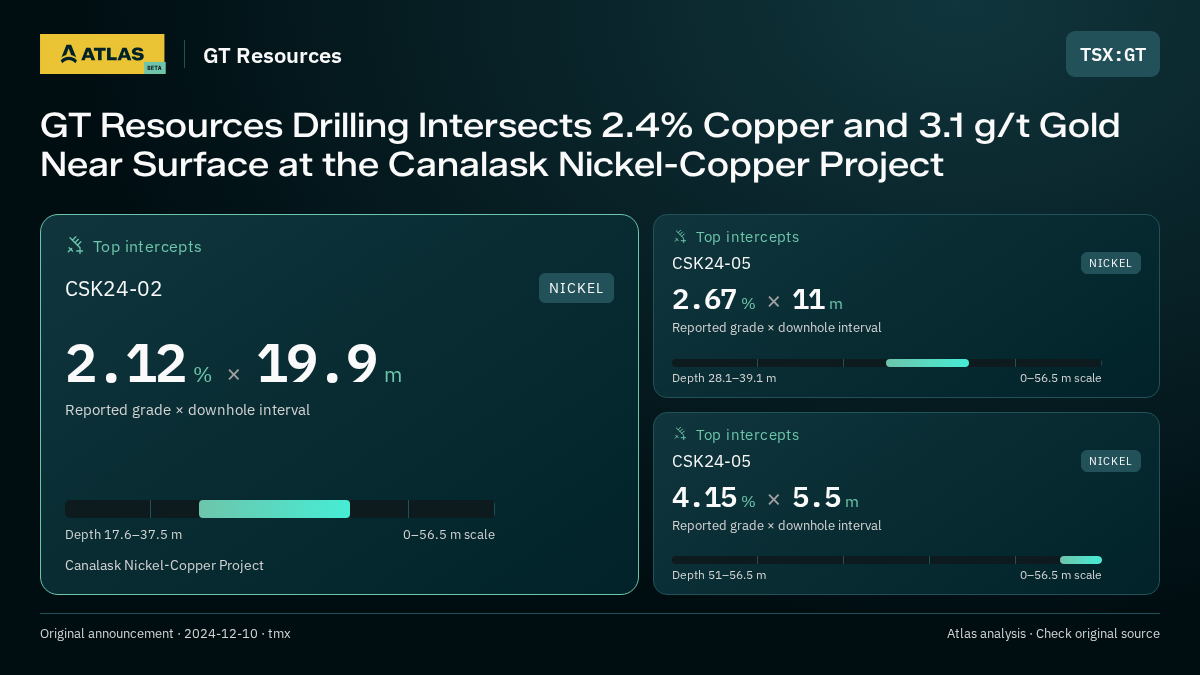
Task: Click the 2.12 % grade value
Action: (x=139, y=364)
